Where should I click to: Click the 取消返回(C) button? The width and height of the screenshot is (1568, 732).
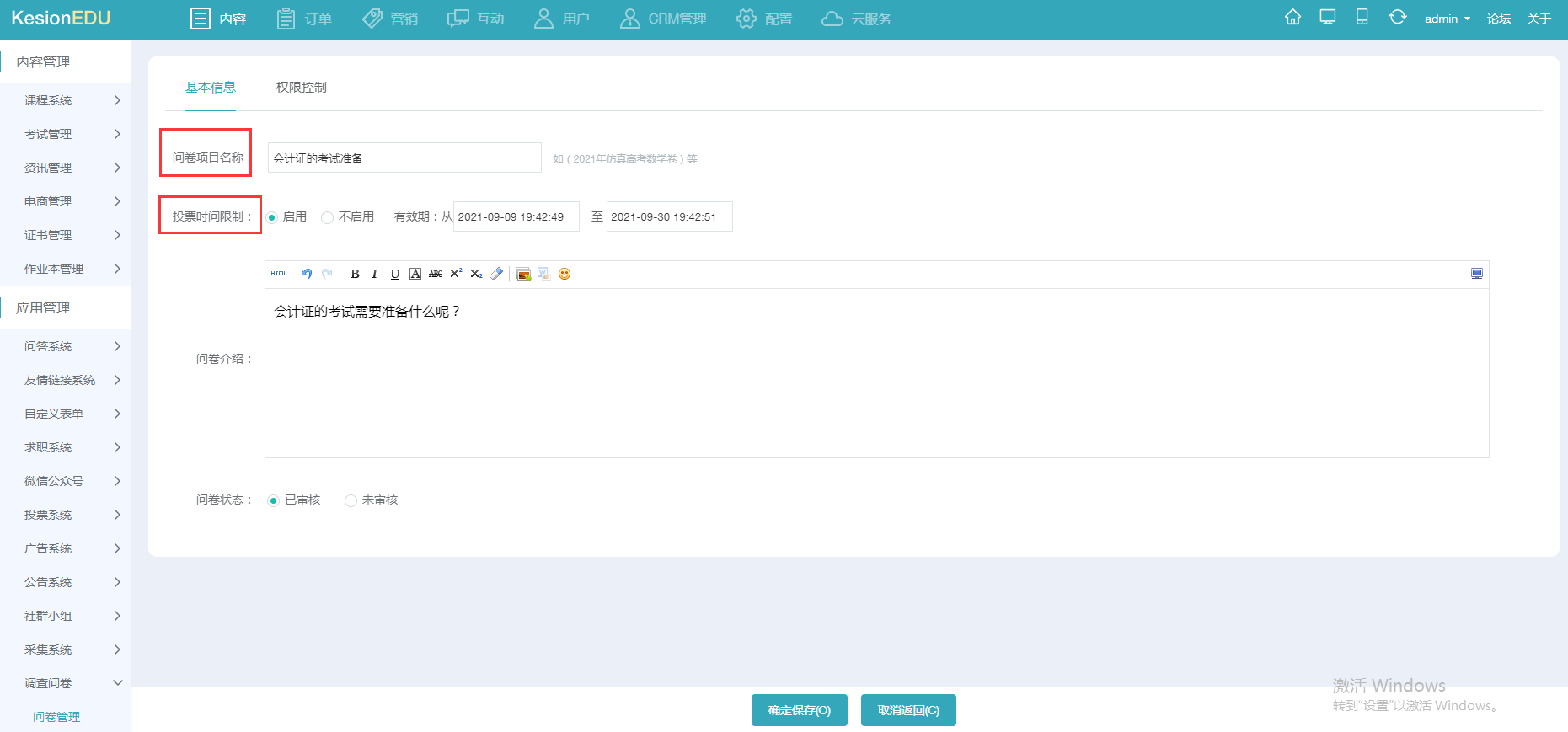click(x=908, y=710)
